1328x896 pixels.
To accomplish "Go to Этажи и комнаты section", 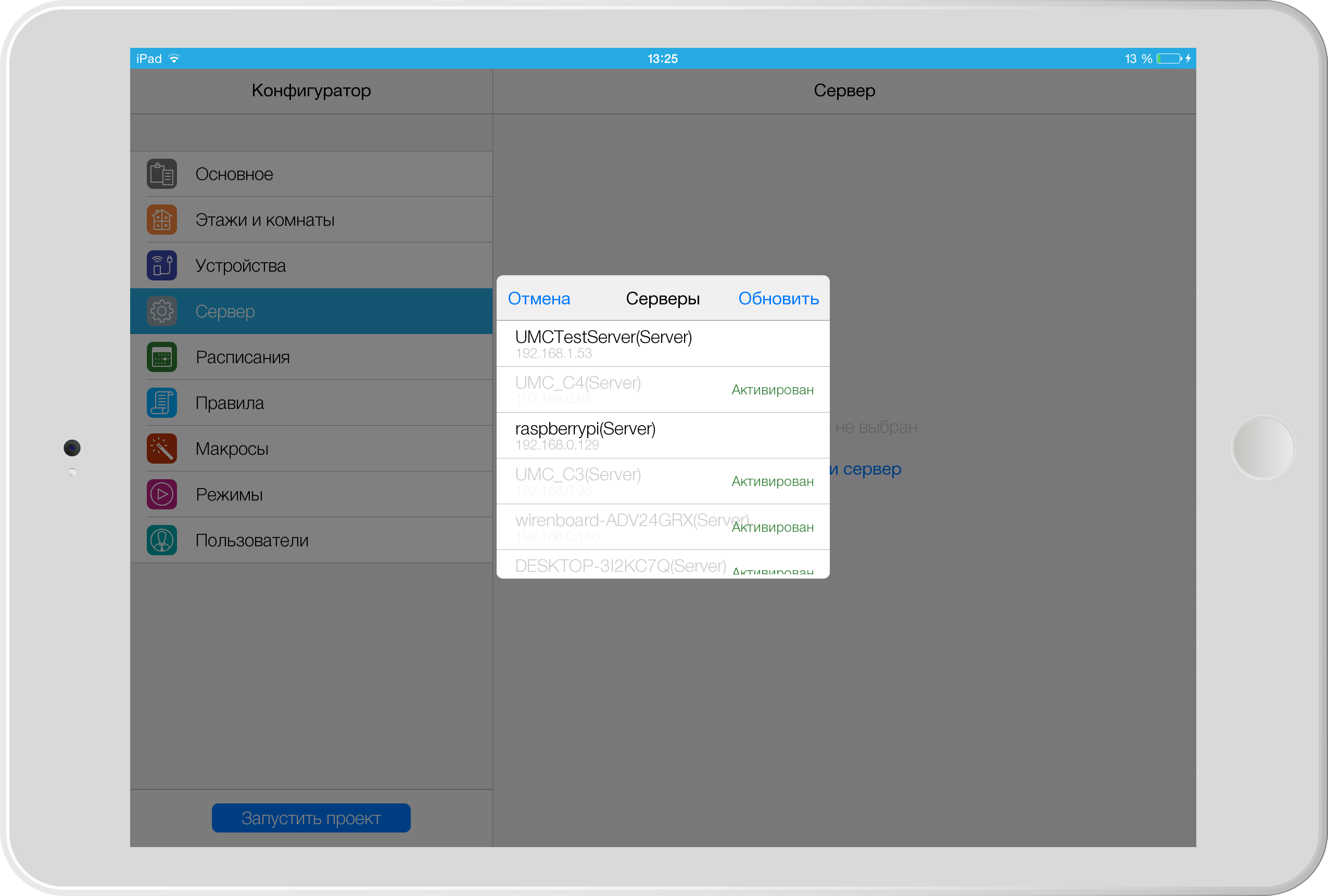I will [x=311, y=220].
